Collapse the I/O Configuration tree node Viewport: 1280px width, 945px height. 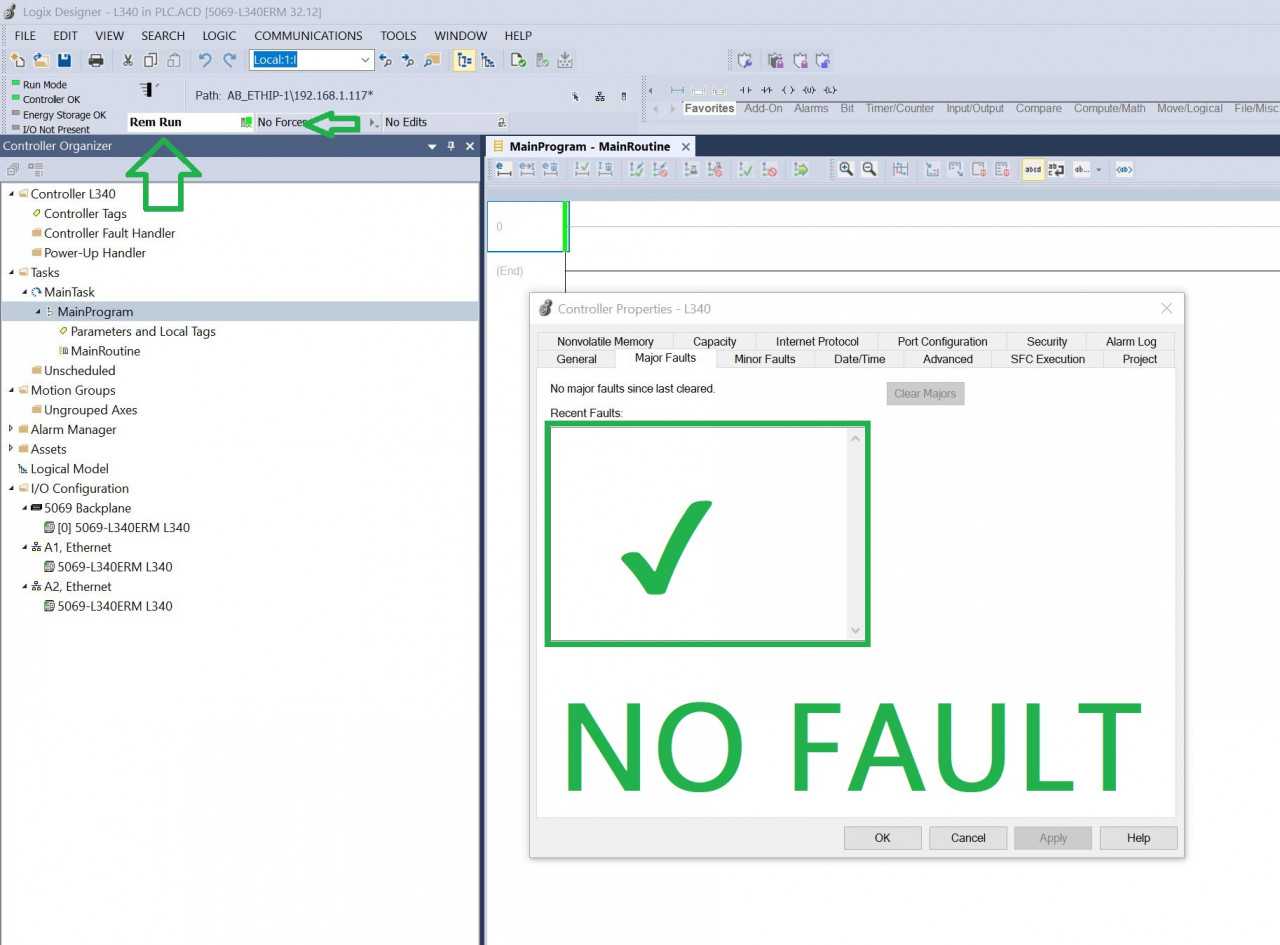click(x=11, y=488)
